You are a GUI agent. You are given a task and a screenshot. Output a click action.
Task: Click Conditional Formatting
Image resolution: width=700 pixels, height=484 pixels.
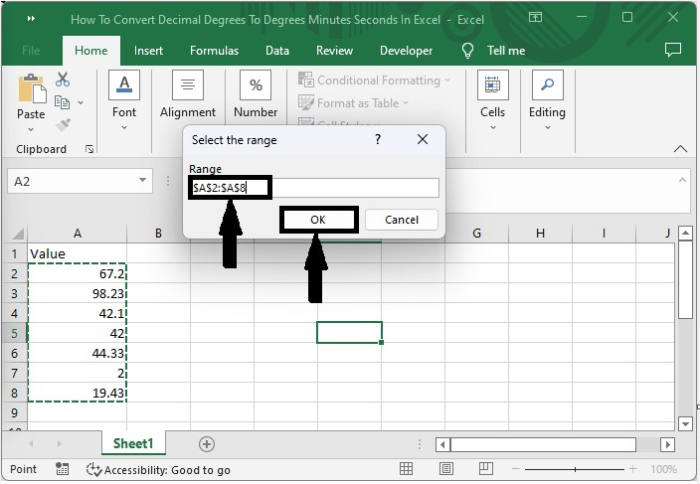374,80
